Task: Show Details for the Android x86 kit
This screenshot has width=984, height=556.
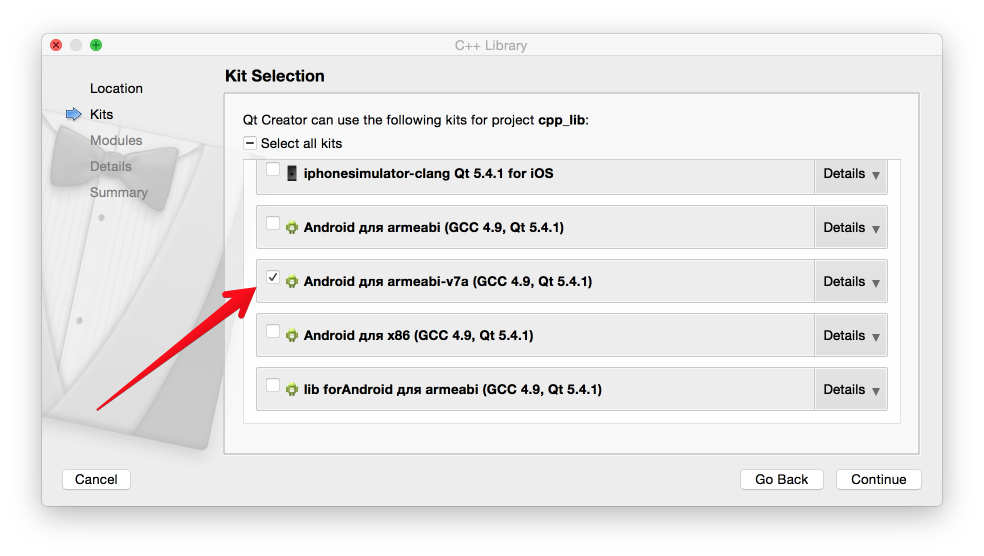Action: [851, 336]
